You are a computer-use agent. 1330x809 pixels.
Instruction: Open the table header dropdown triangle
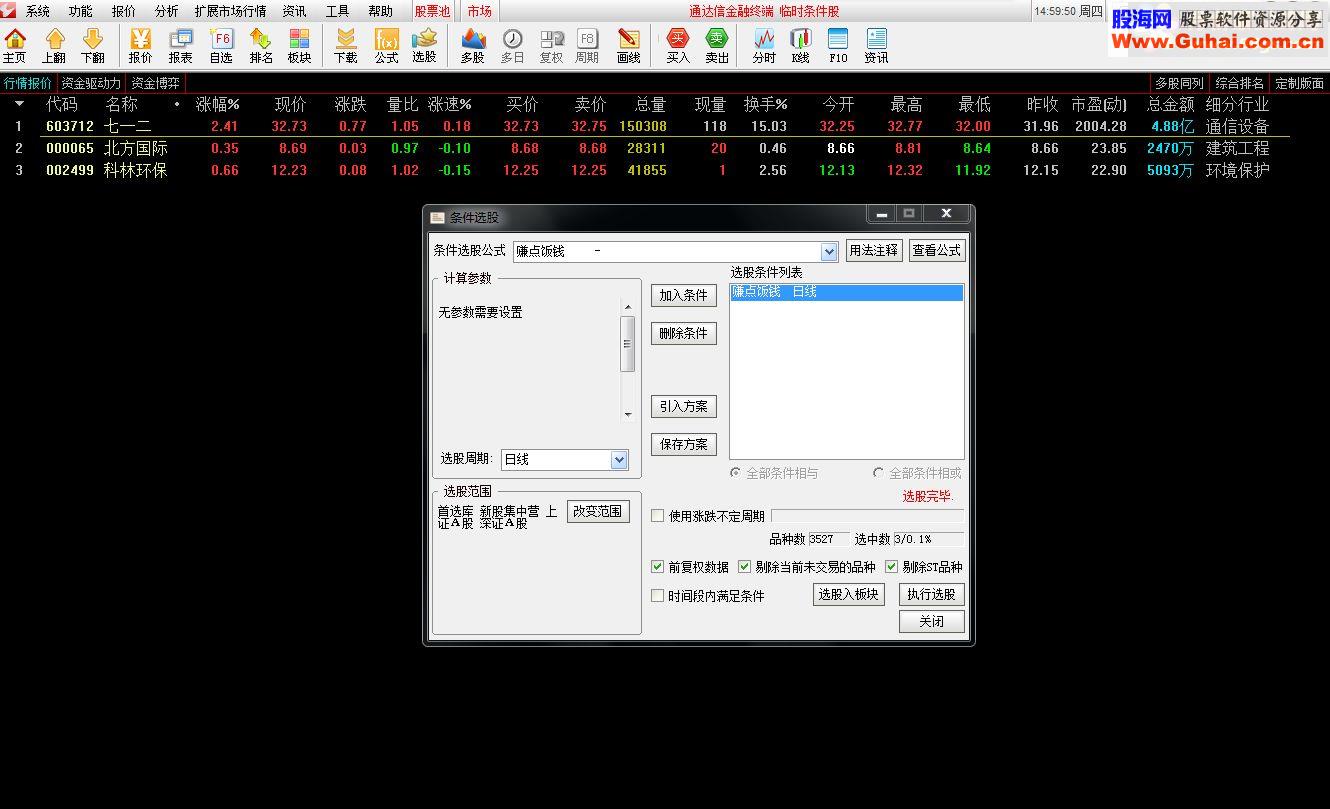[x=19, y=104]
